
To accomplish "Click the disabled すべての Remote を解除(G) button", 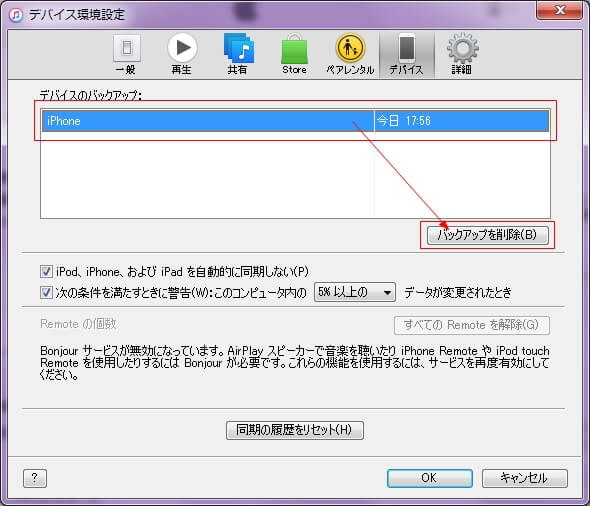I will tap(472, 325).
